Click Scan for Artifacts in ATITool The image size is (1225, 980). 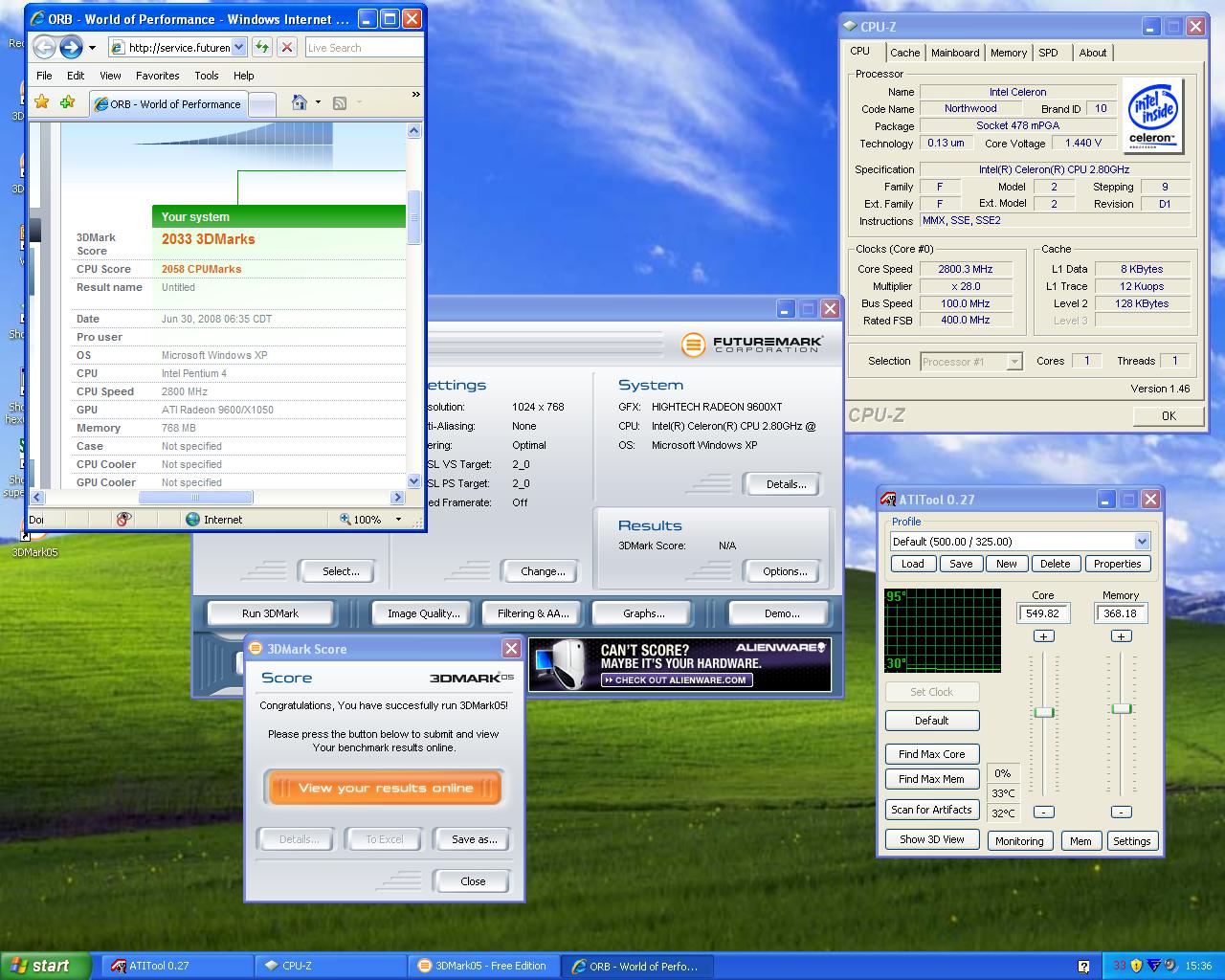tap(932, 810)
